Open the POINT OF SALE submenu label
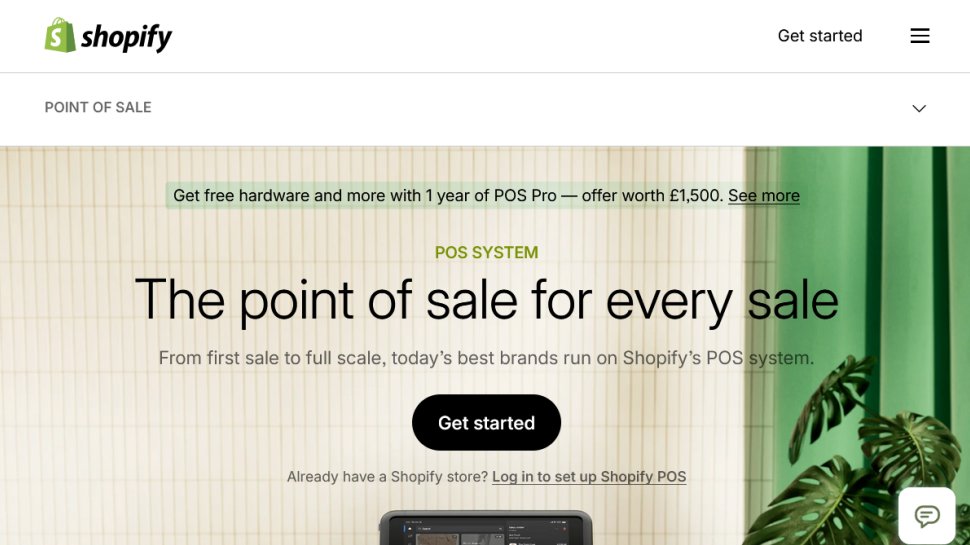This screenshot has height=545, width=970. click(x=98, y=108)
